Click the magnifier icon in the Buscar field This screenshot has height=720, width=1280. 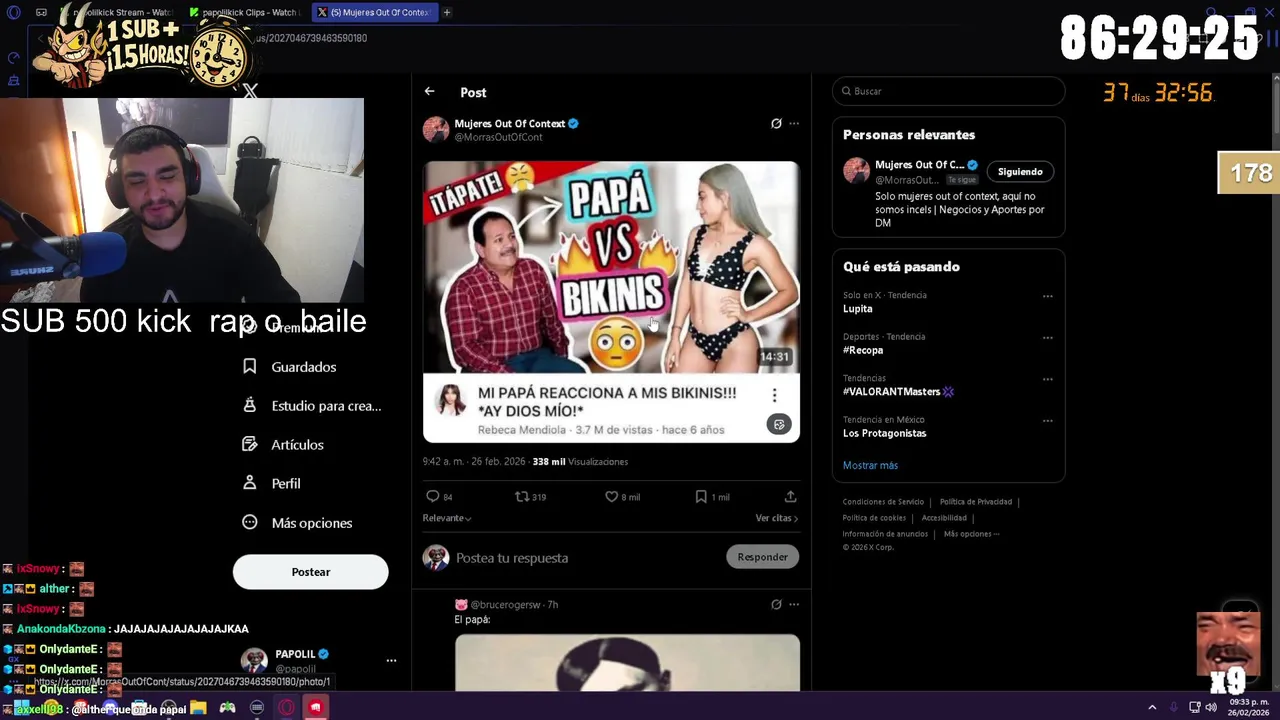click(846, 91)
